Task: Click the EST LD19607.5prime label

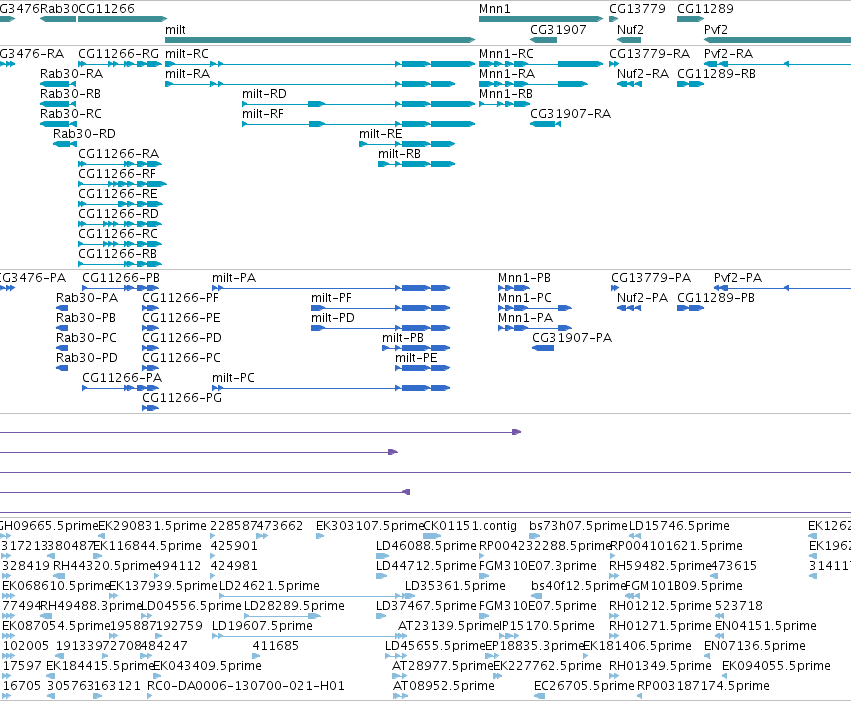Action: coord(262,626)
